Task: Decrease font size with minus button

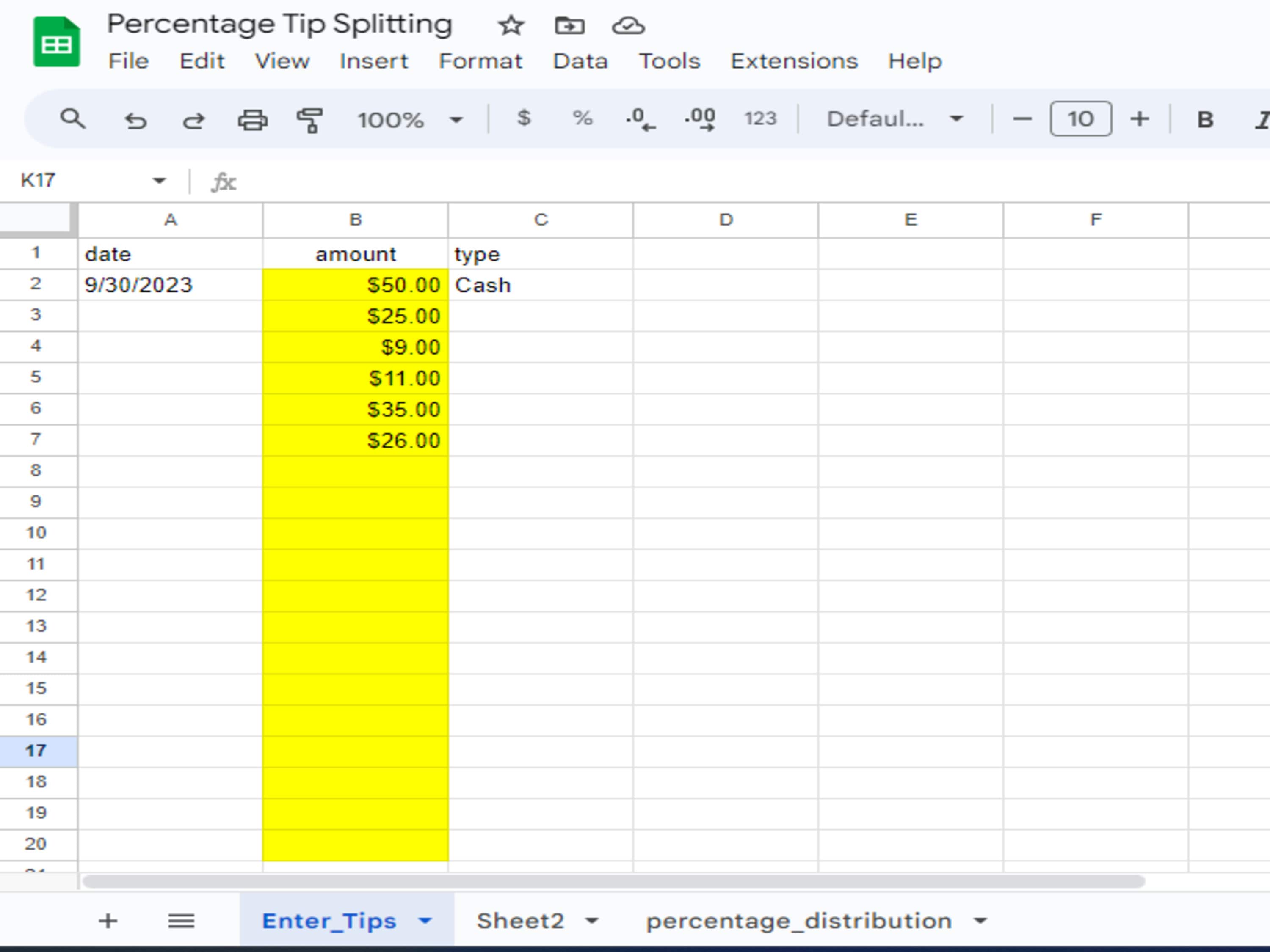Action: tap(1023, 119)
